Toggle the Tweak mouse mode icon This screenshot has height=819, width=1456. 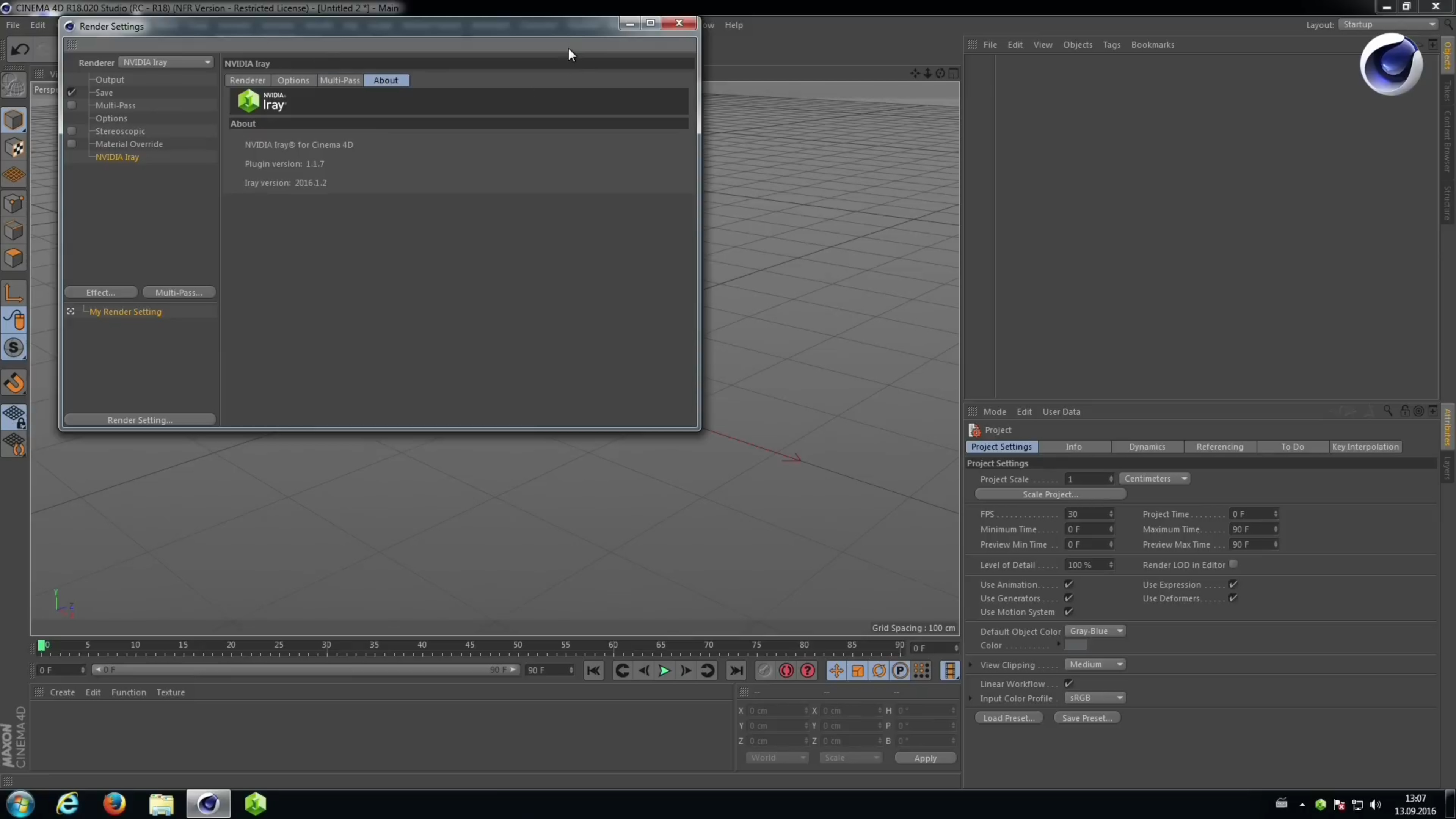(14, 320)
